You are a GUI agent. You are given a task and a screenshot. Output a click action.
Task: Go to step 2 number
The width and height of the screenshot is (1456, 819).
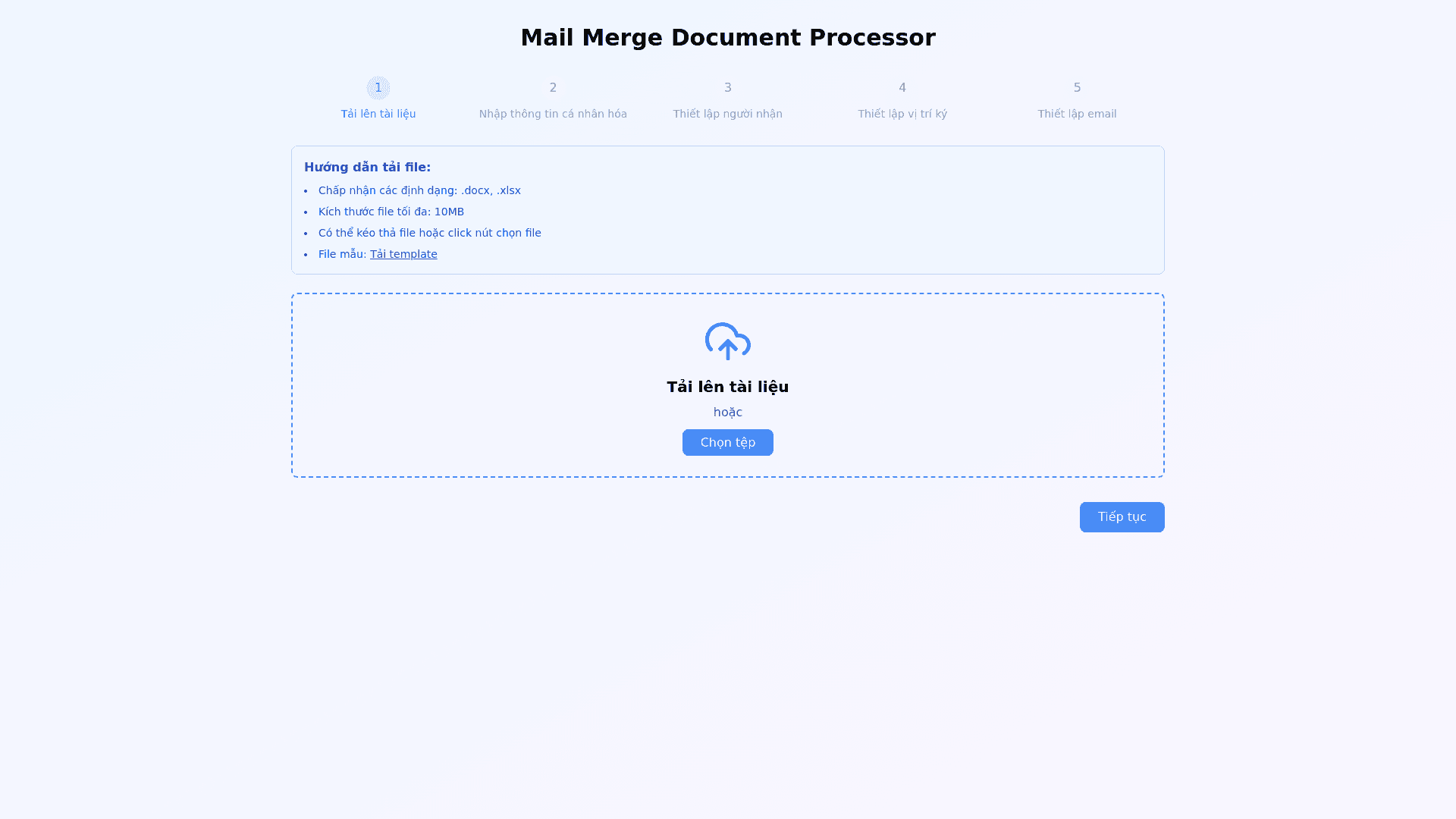pos(553,88)
